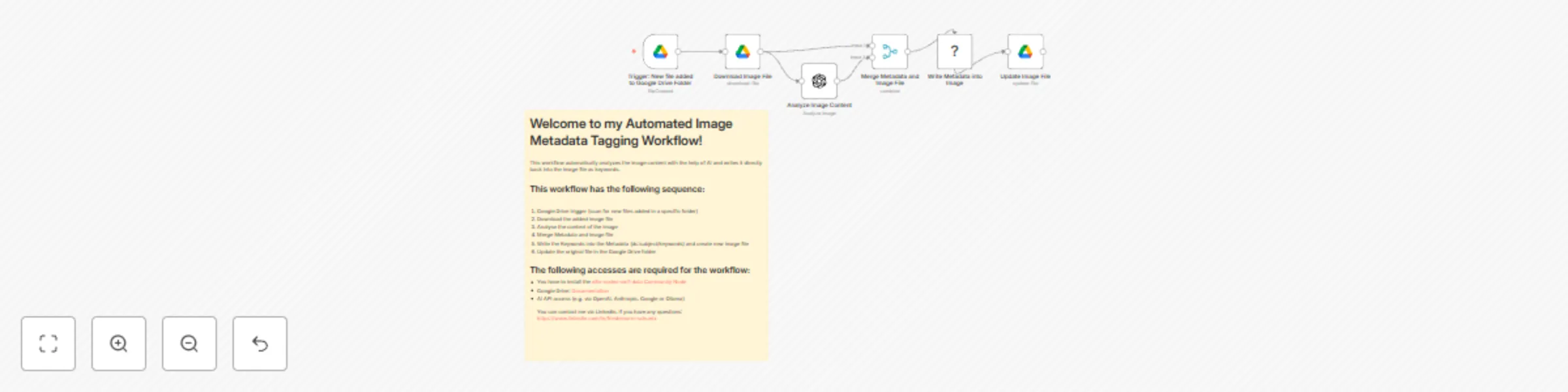The image size is (1568, 392).
Task: Reset the canvas zoom level
Action: coord(260,344)
